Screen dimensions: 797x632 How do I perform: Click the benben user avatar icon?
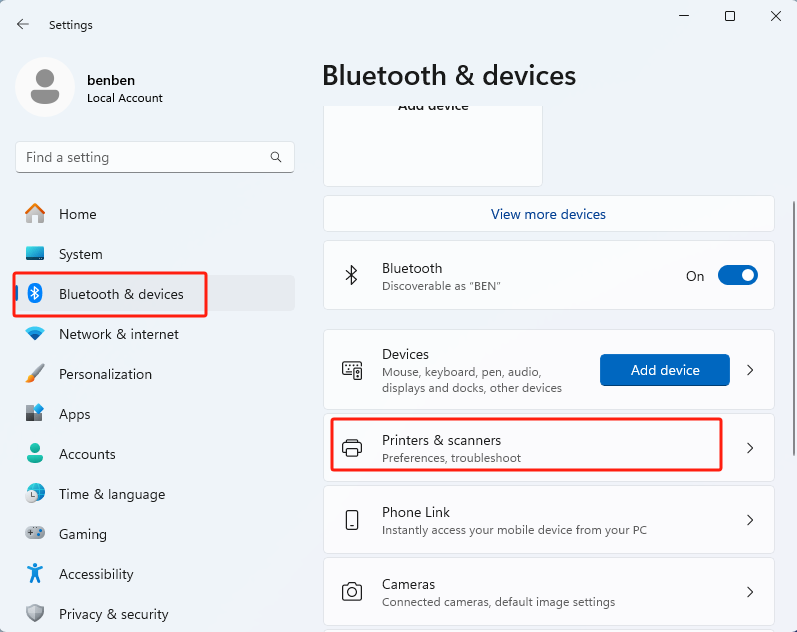[45, 87]
